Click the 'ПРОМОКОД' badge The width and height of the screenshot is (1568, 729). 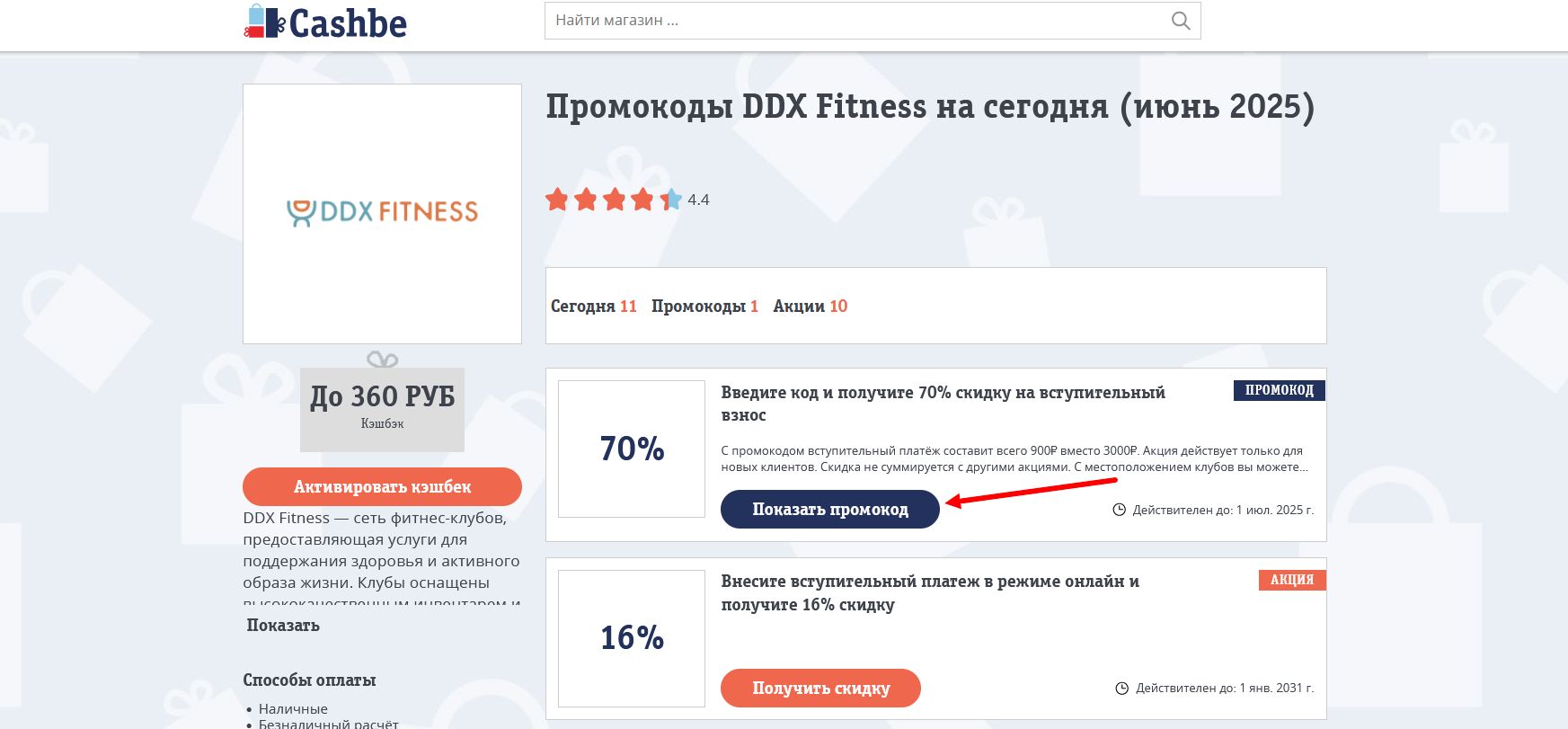tap(1280, 390)
